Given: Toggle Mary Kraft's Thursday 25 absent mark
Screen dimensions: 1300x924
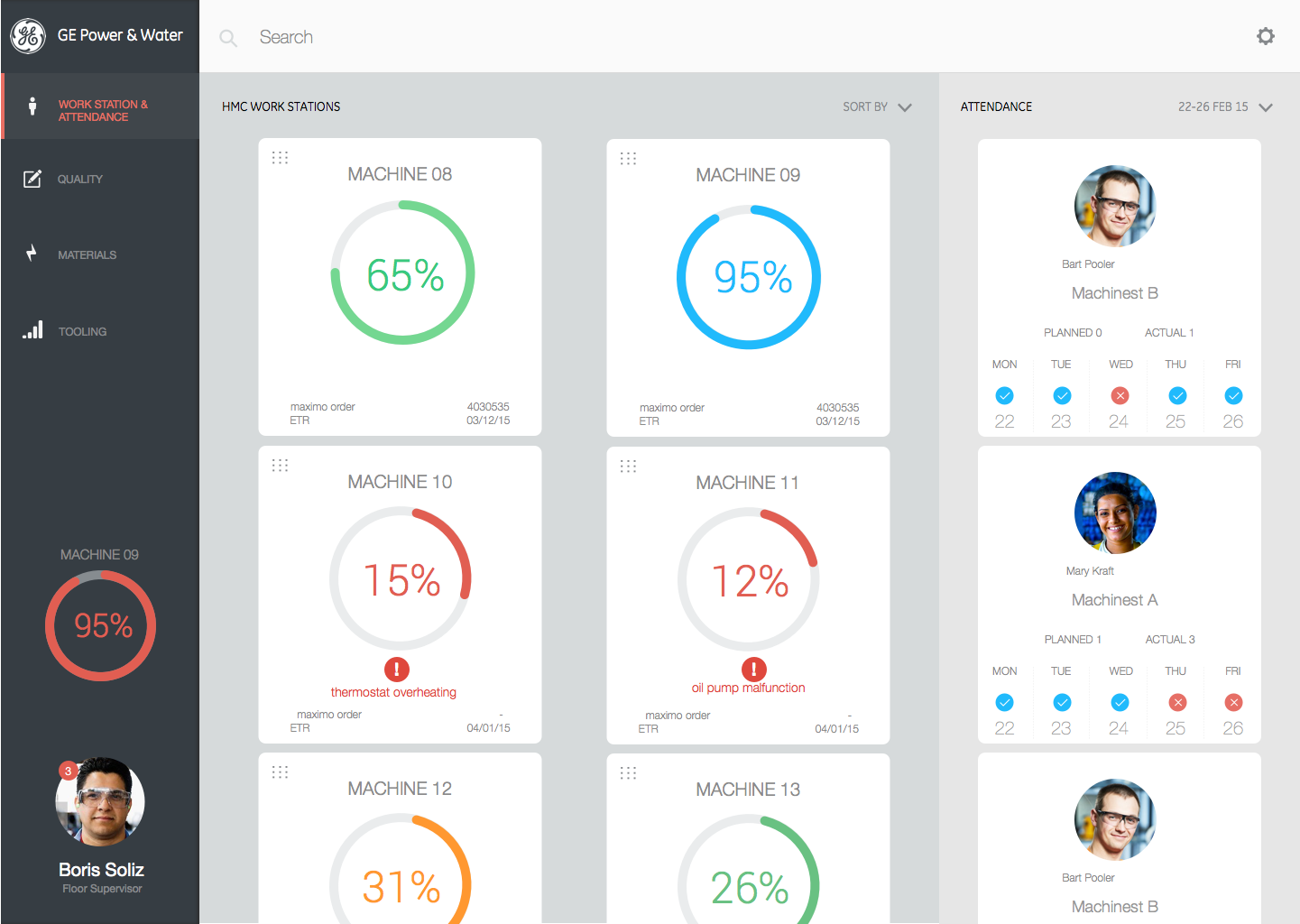Looking at the screenshot, I should [1177, 703].
